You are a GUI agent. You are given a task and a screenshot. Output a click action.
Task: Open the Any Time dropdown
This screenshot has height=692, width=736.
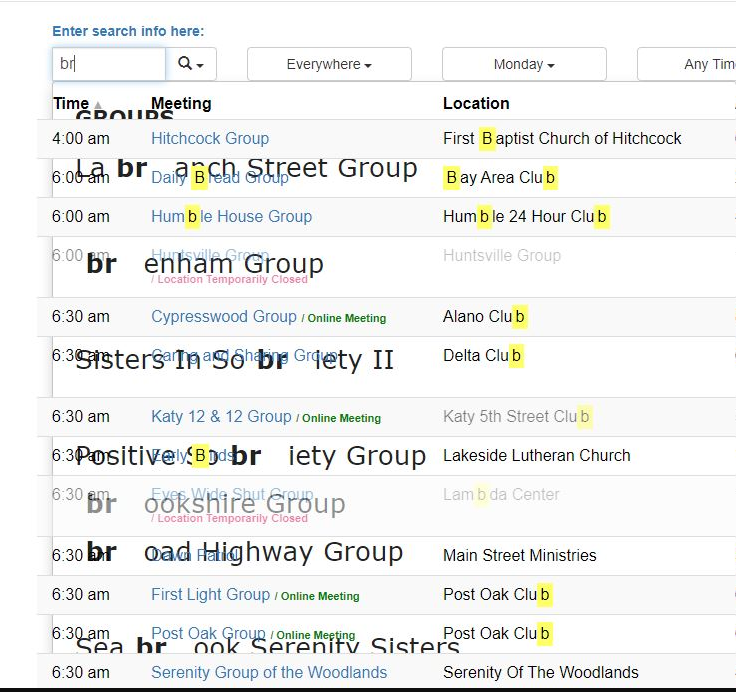pyautogui.click(x=687, y=64)
